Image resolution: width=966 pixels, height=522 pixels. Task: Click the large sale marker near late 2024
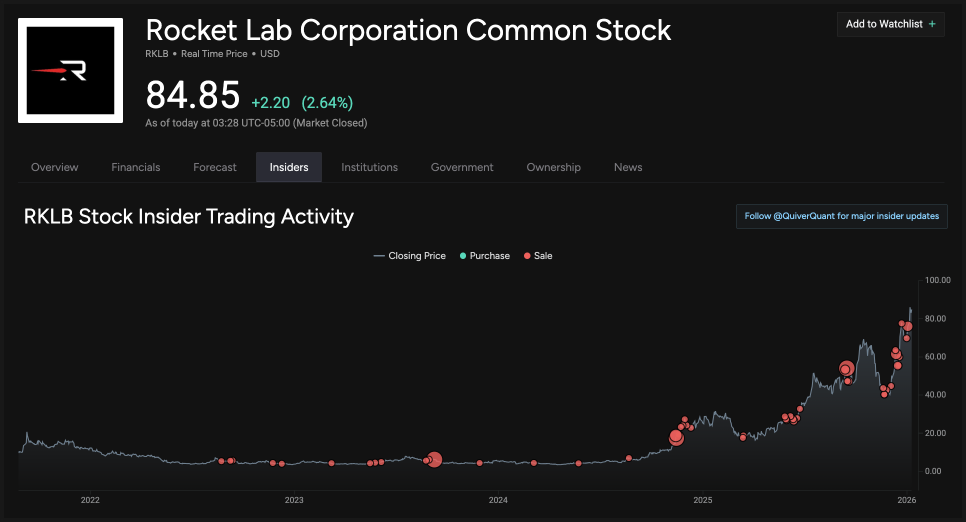pos(676,437)
